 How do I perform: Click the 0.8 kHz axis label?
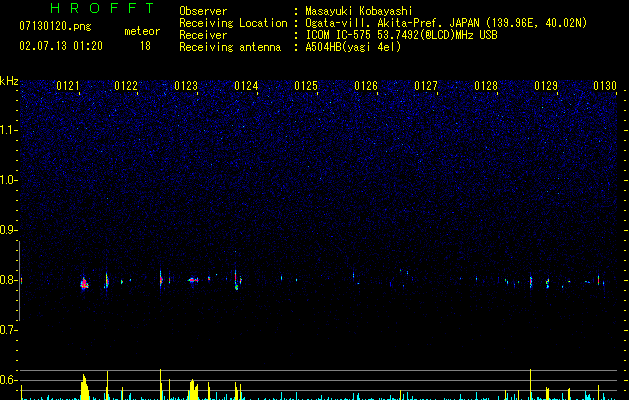(8, 280)
